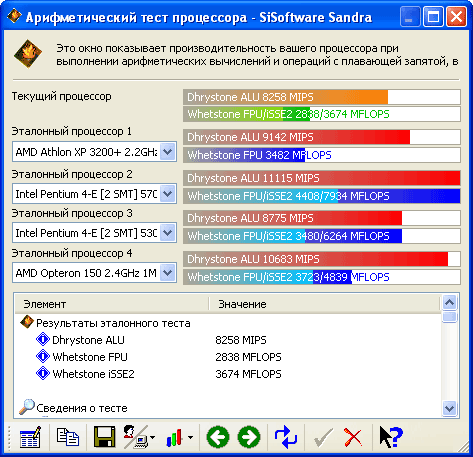The height and width of the screenshot is (457, 473).
Task: Click the Dhrystone ALU 8775 MIPS bar
Action: coord(322,218)
